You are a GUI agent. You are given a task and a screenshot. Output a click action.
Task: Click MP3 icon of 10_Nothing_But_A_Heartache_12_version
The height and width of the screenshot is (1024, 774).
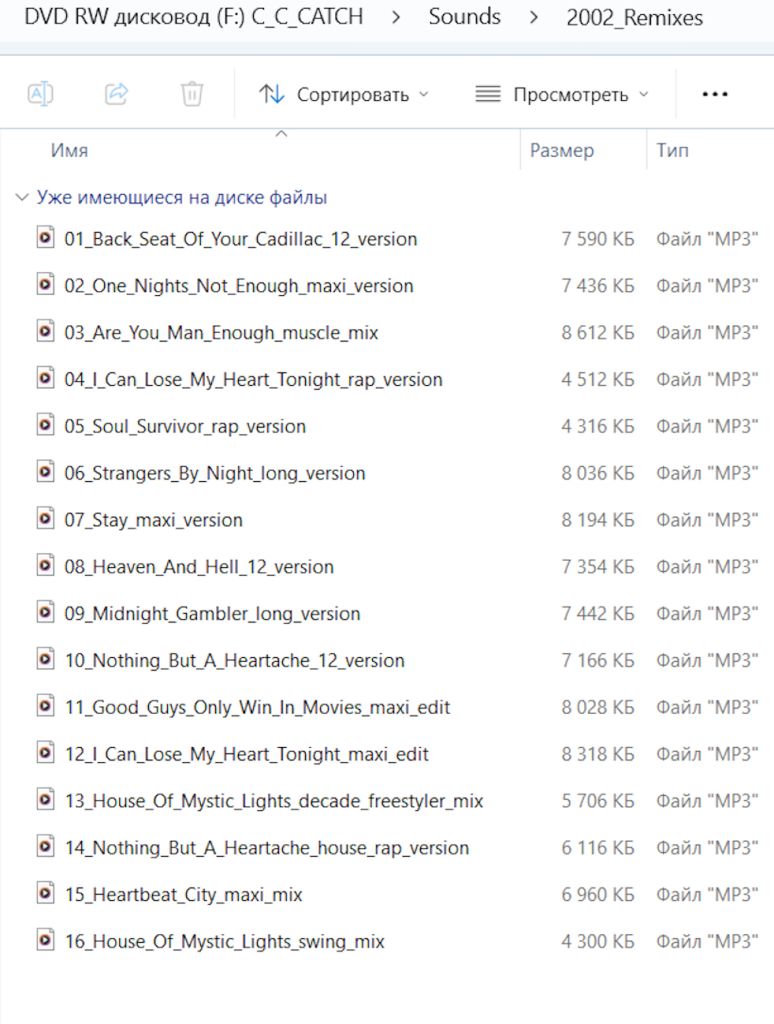pos(45,658)
